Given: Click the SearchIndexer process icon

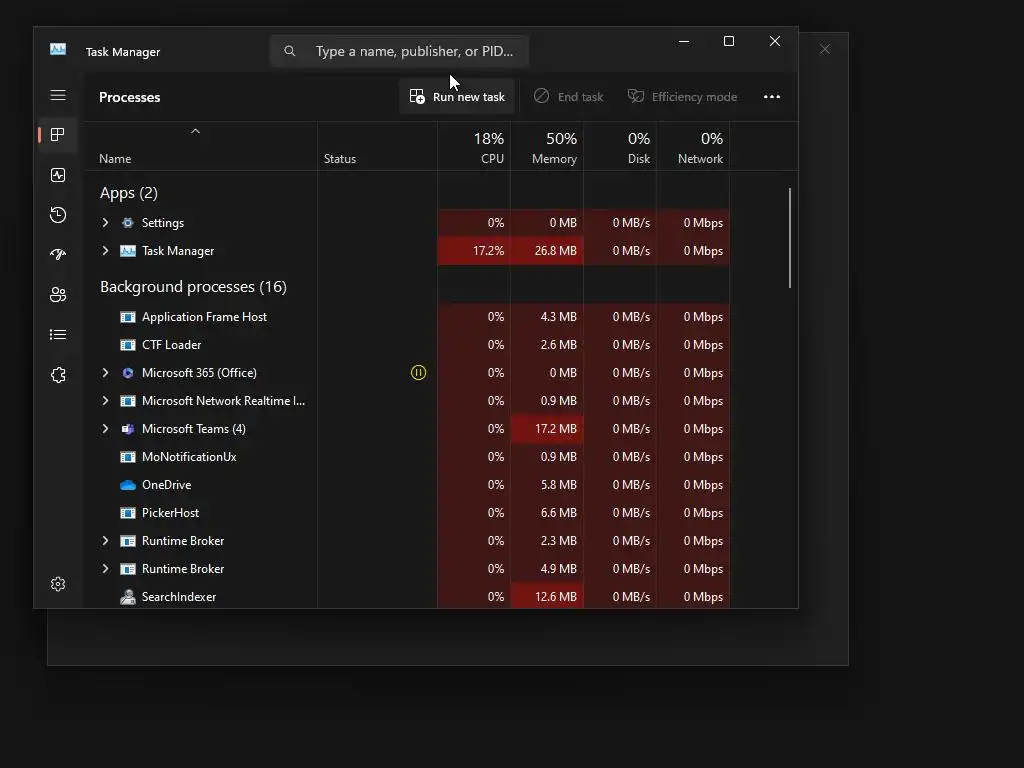Looking at the screenshot, I should click(x=128, y=597).
